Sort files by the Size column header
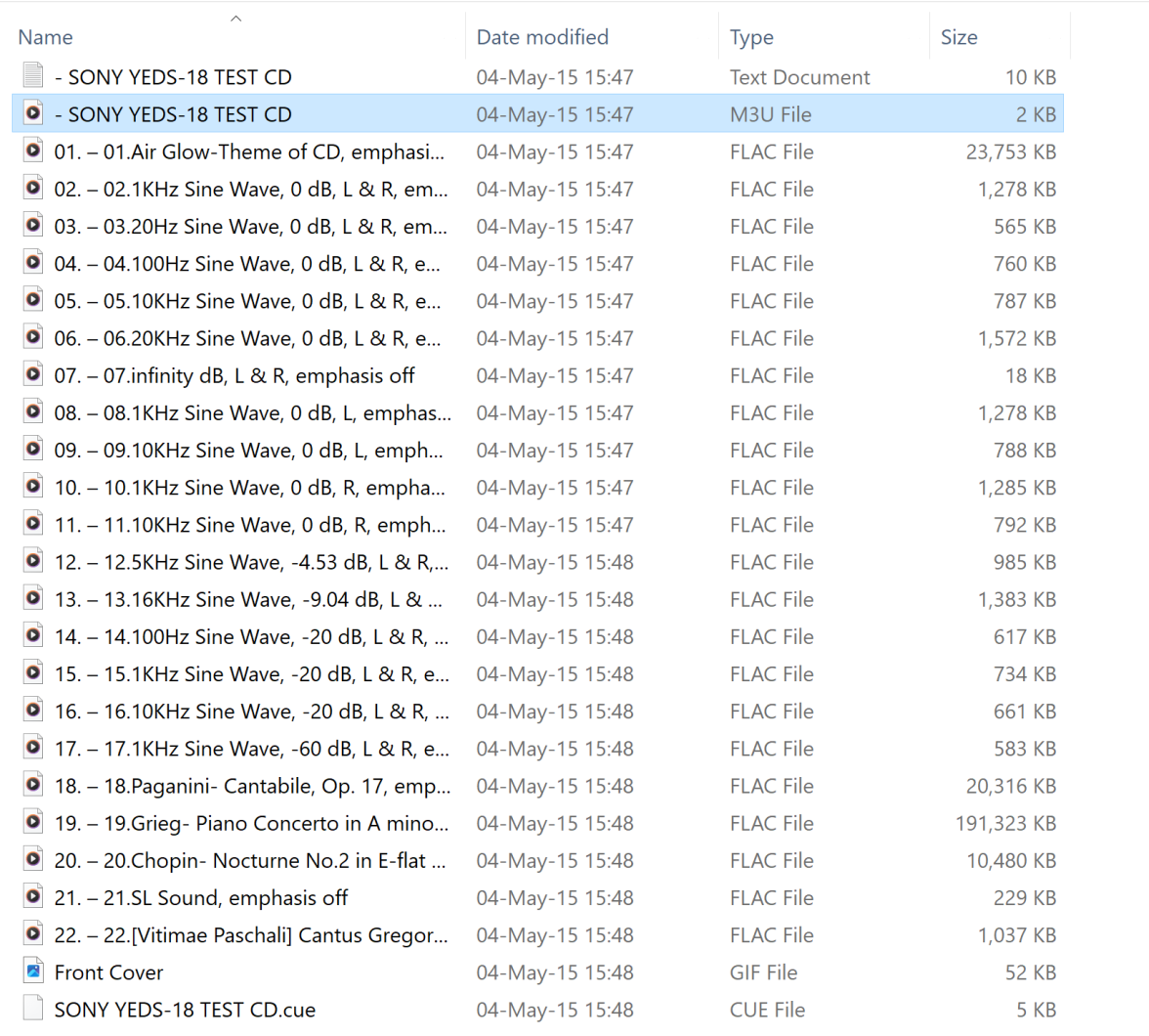1149x1036 pixels. (x=959, y=37)
